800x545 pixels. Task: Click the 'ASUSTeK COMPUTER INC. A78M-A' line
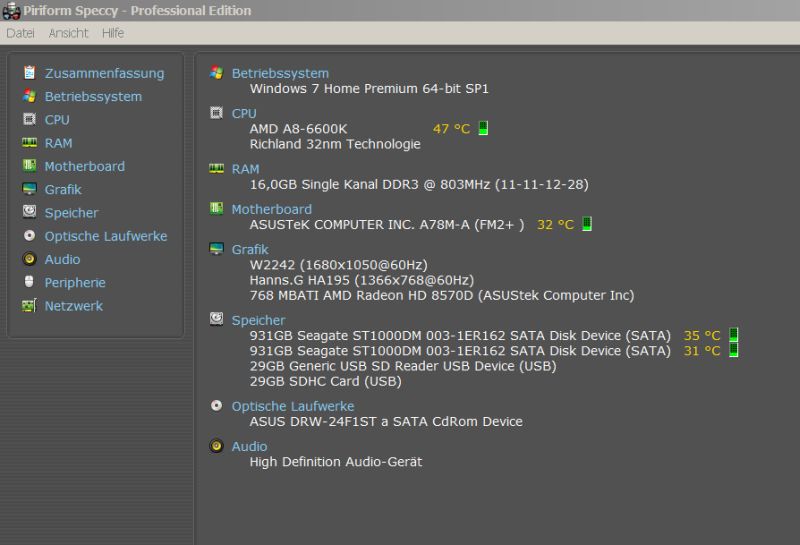(387, 225)
